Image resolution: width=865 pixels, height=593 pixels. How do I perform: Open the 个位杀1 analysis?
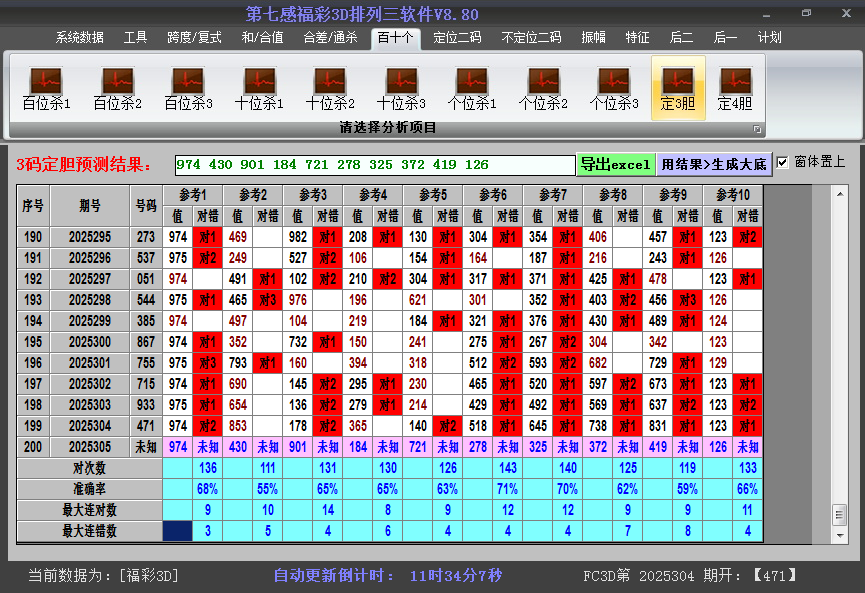[472, 88]
